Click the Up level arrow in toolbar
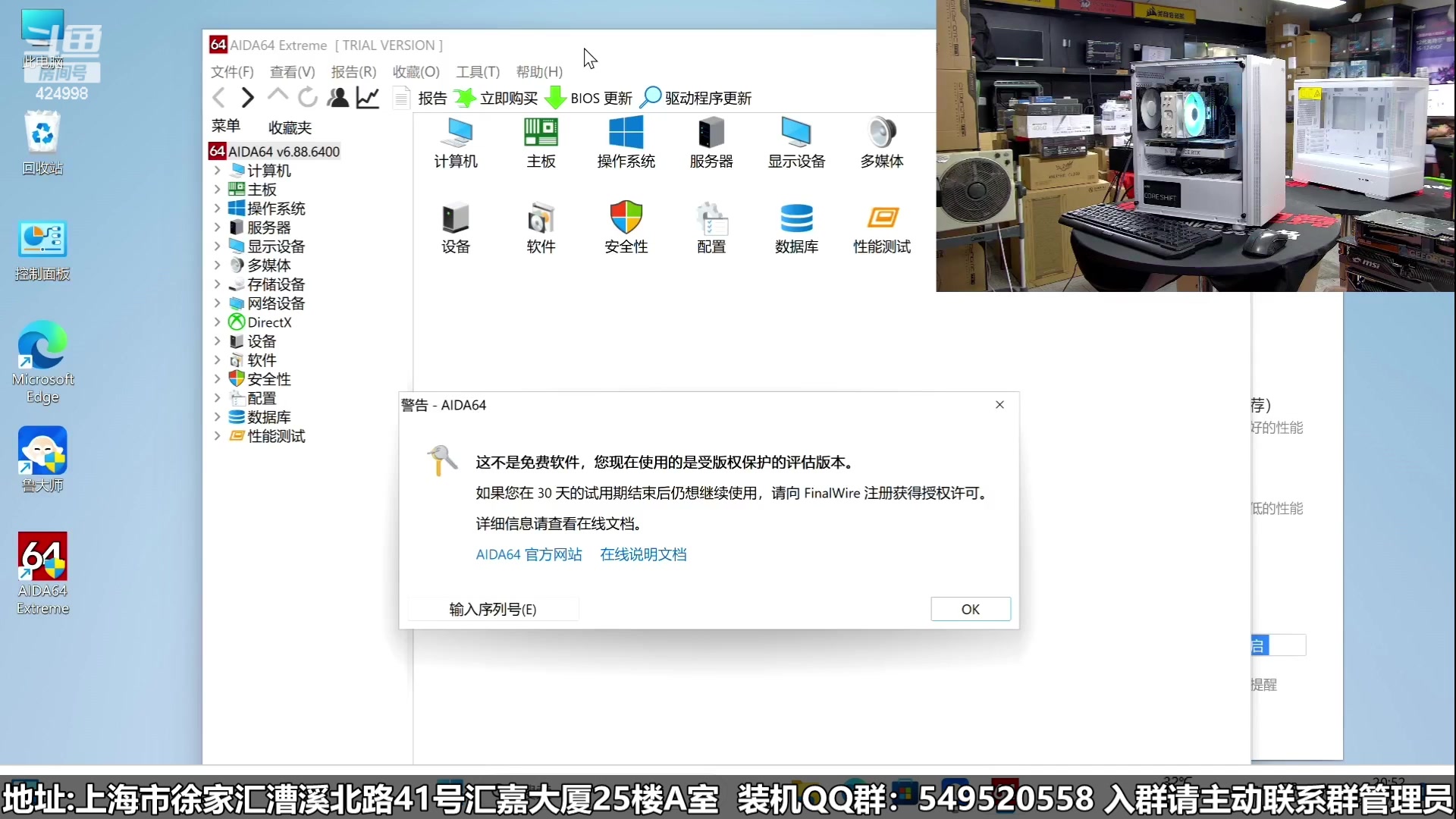Screen dimensions: 1456x819 [278, 96]
